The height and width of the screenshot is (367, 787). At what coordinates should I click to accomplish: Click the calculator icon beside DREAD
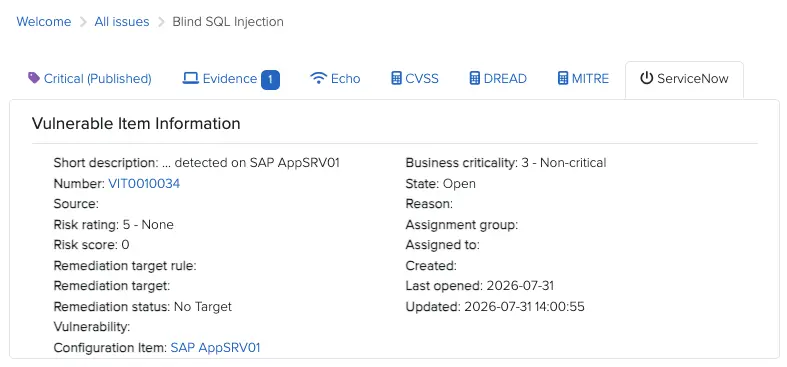coord(475,78)
